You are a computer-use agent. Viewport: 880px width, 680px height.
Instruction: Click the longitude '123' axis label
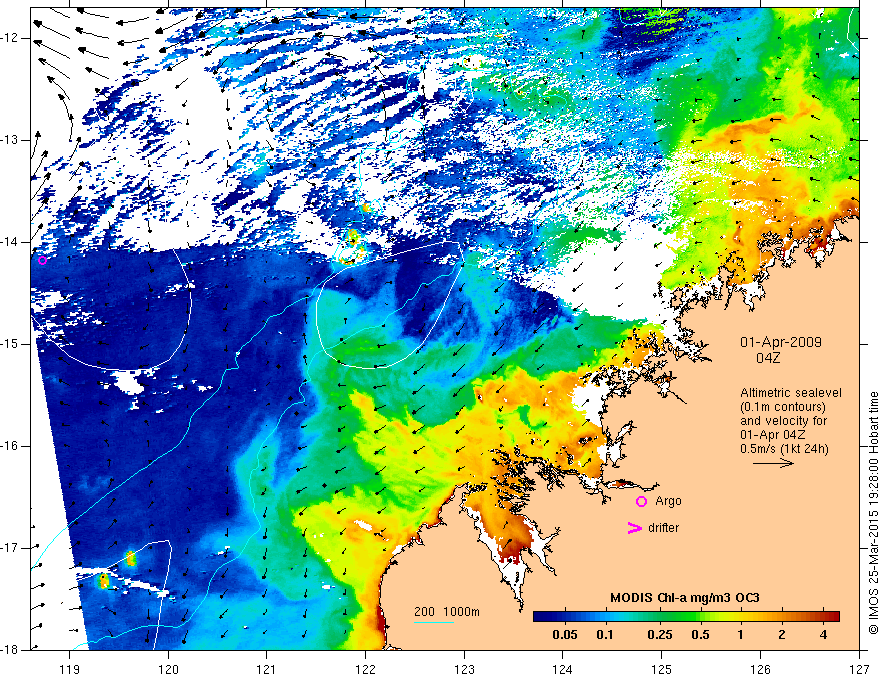click(x=464, y=669)
